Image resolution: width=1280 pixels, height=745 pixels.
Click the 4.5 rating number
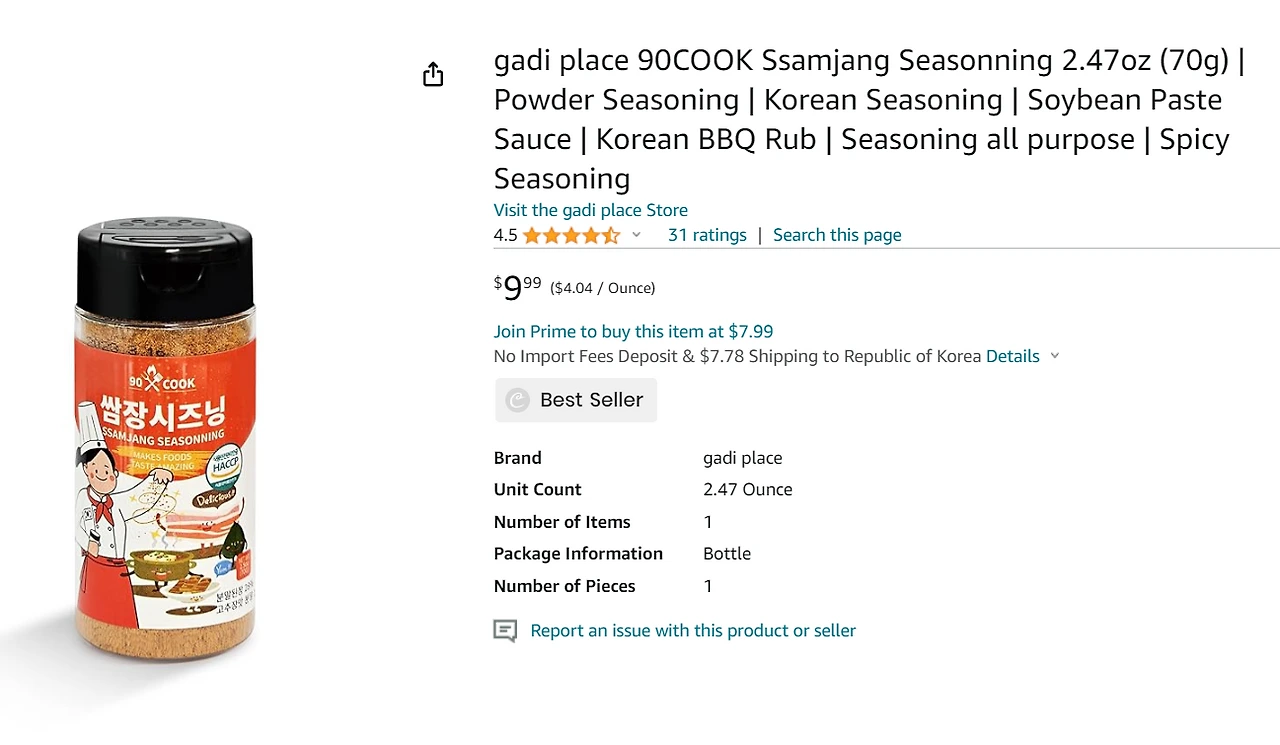pyautogui.click(x=505, y=235)
